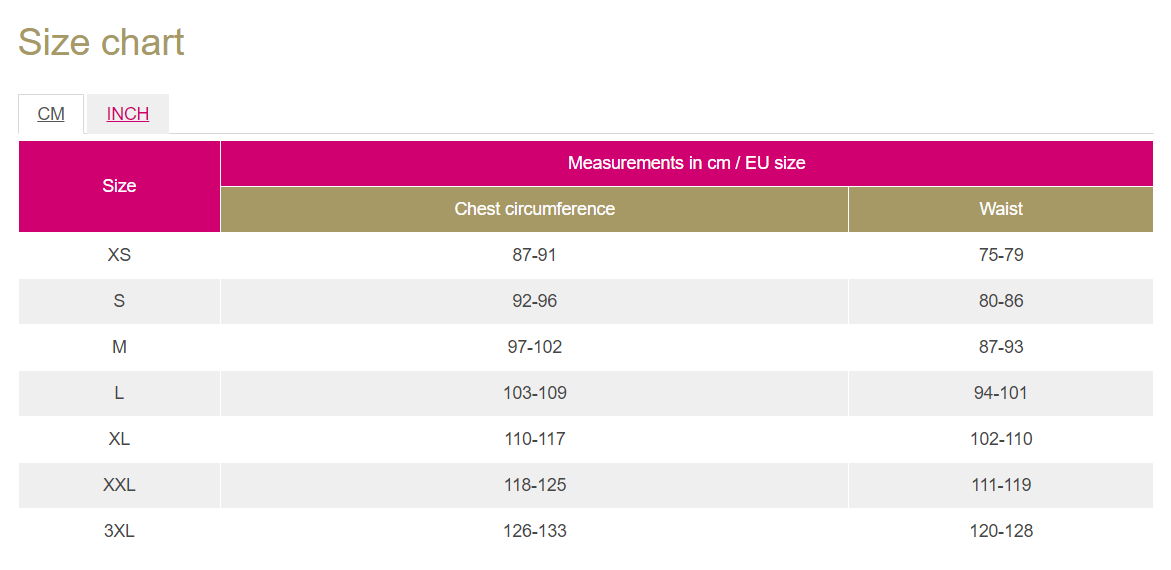1171x570 pixels.
Task: Click waist value 120-128 for 3XL
Action: coord(1001,531)
